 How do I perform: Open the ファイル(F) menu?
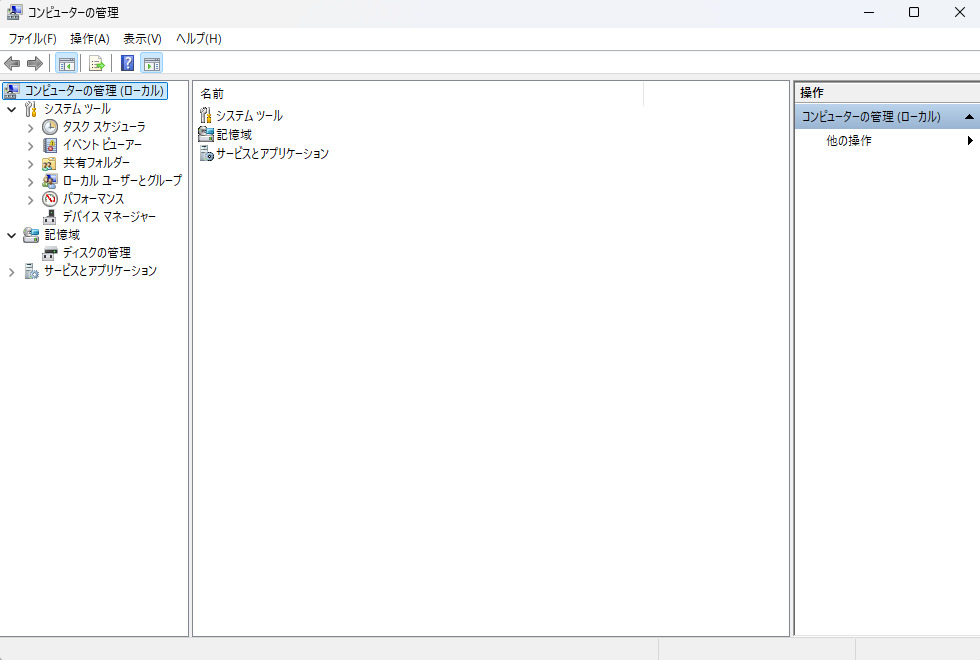coord(32,39)
